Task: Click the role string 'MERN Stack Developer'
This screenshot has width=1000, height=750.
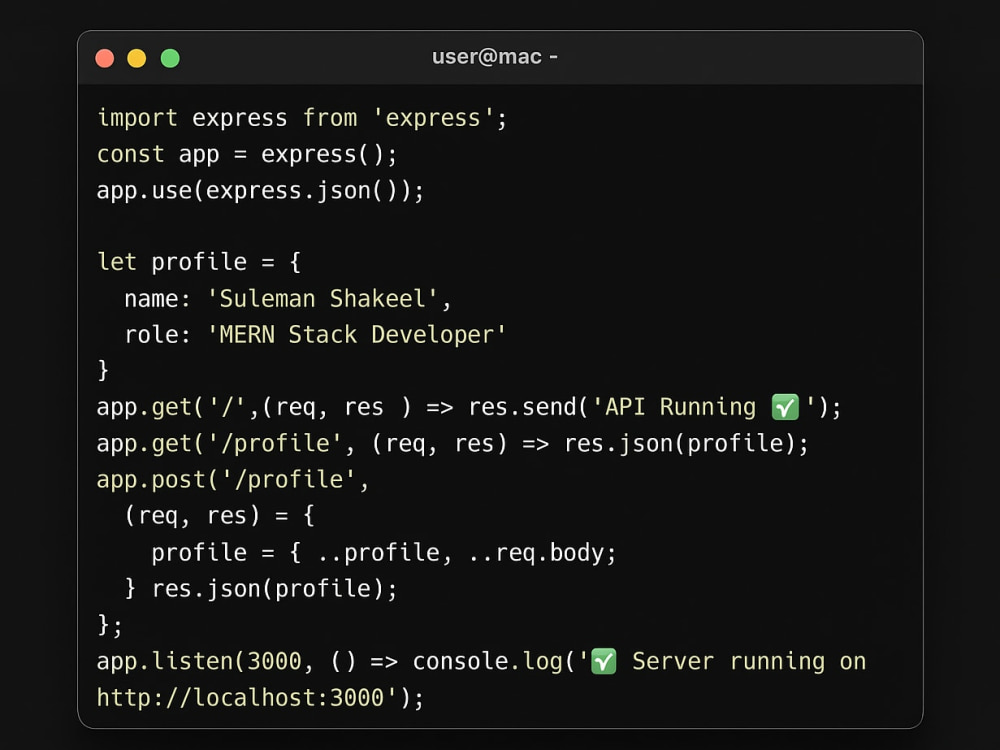Action: coord(357,335)
